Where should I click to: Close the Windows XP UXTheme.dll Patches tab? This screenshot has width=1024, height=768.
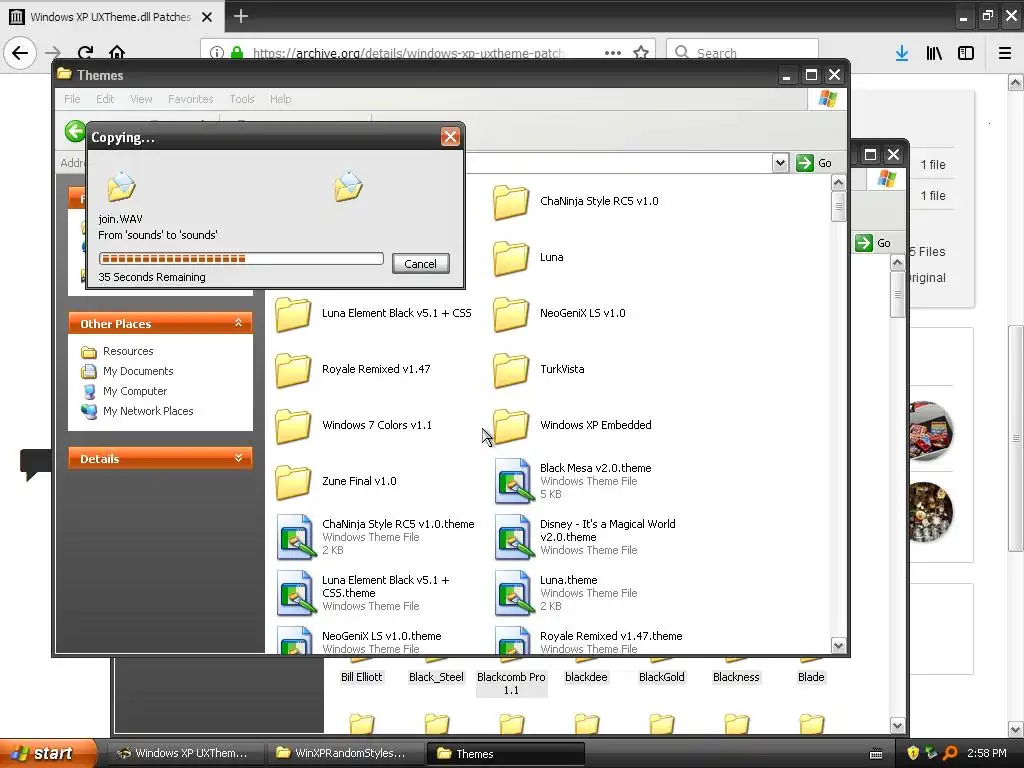207,17
